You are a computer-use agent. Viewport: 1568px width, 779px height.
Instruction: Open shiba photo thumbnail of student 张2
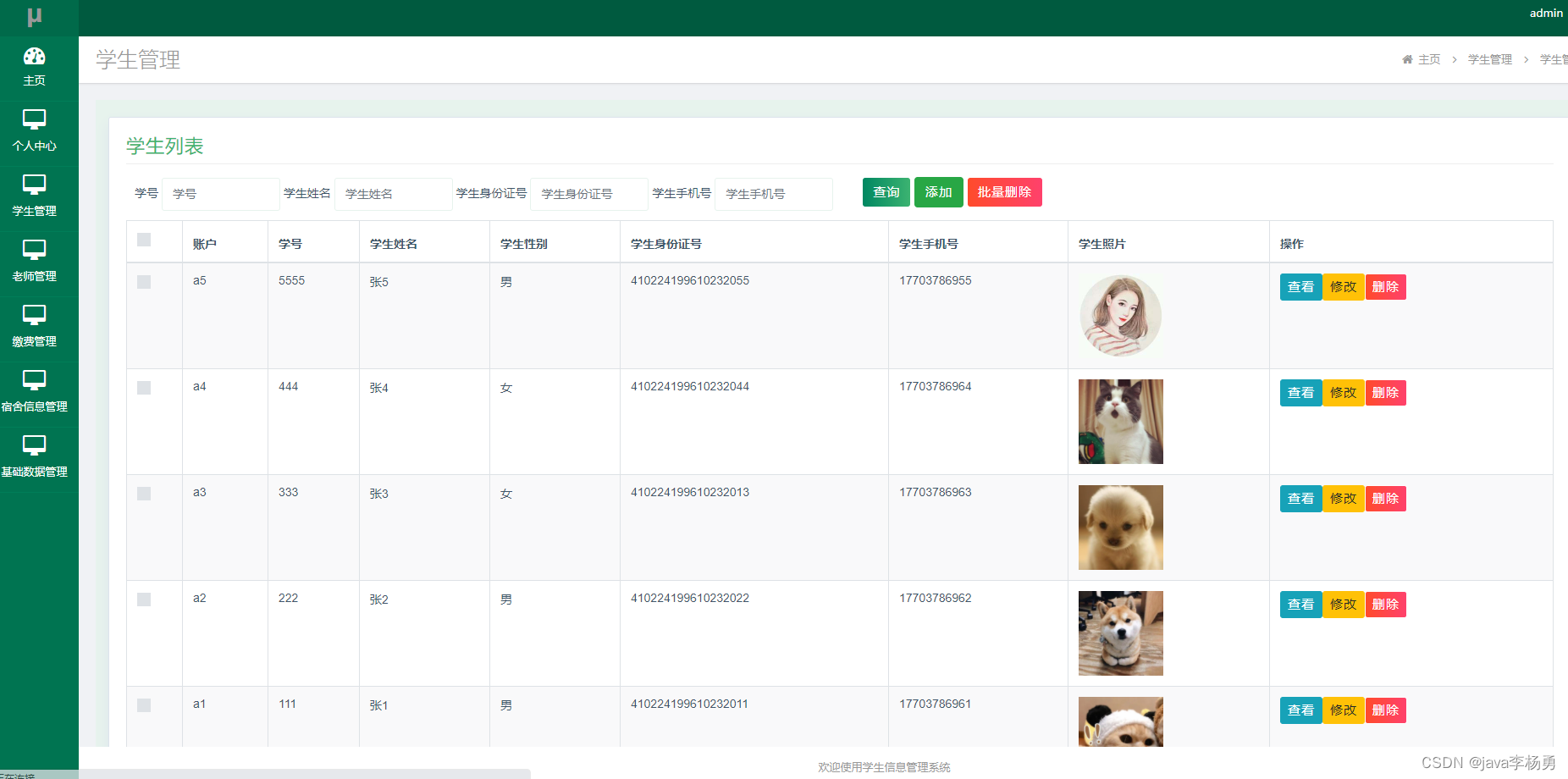1121,633
